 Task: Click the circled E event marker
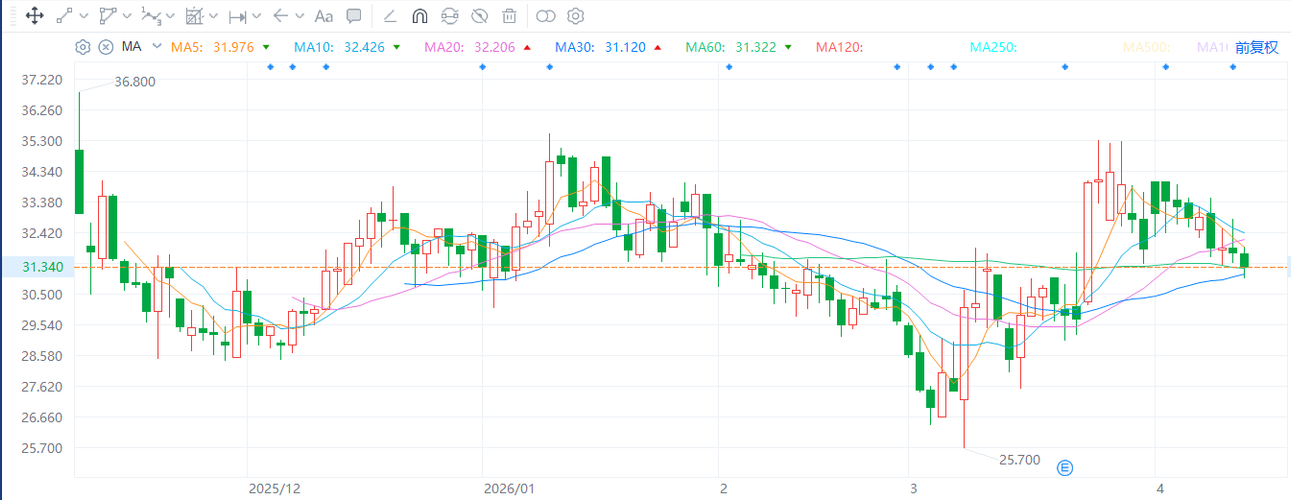pyautogui.click(x=1065, y=467)
